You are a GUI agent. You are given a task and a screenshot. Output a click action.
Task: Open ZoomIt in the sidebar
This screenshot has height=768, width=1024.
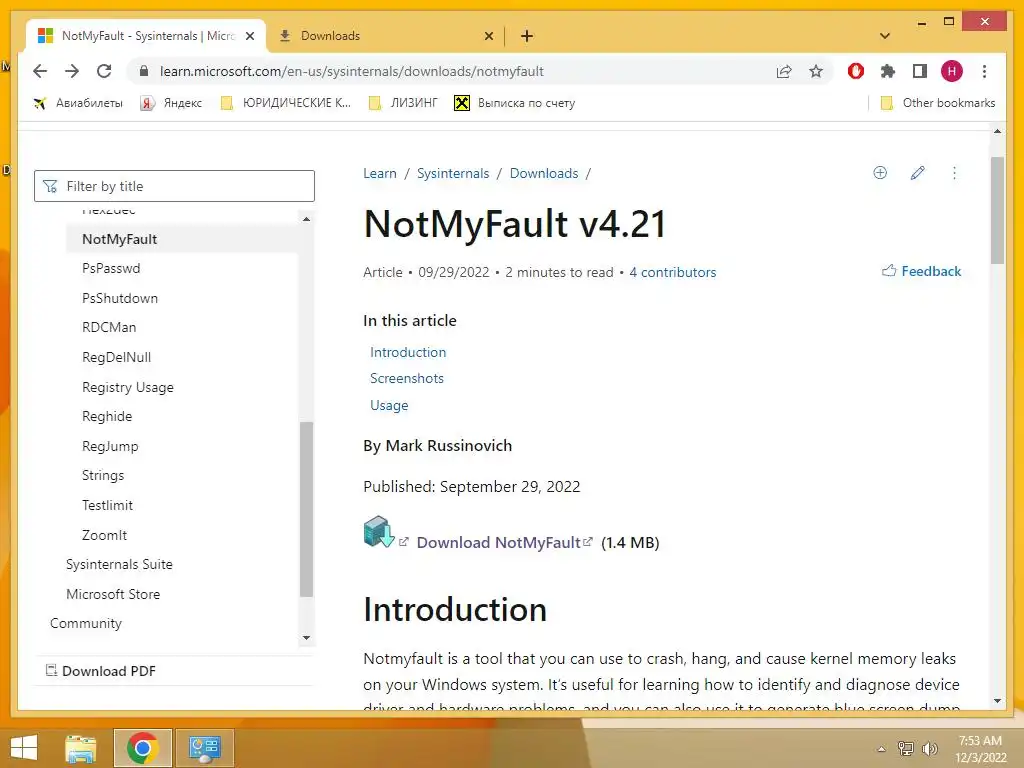(104, 536)
